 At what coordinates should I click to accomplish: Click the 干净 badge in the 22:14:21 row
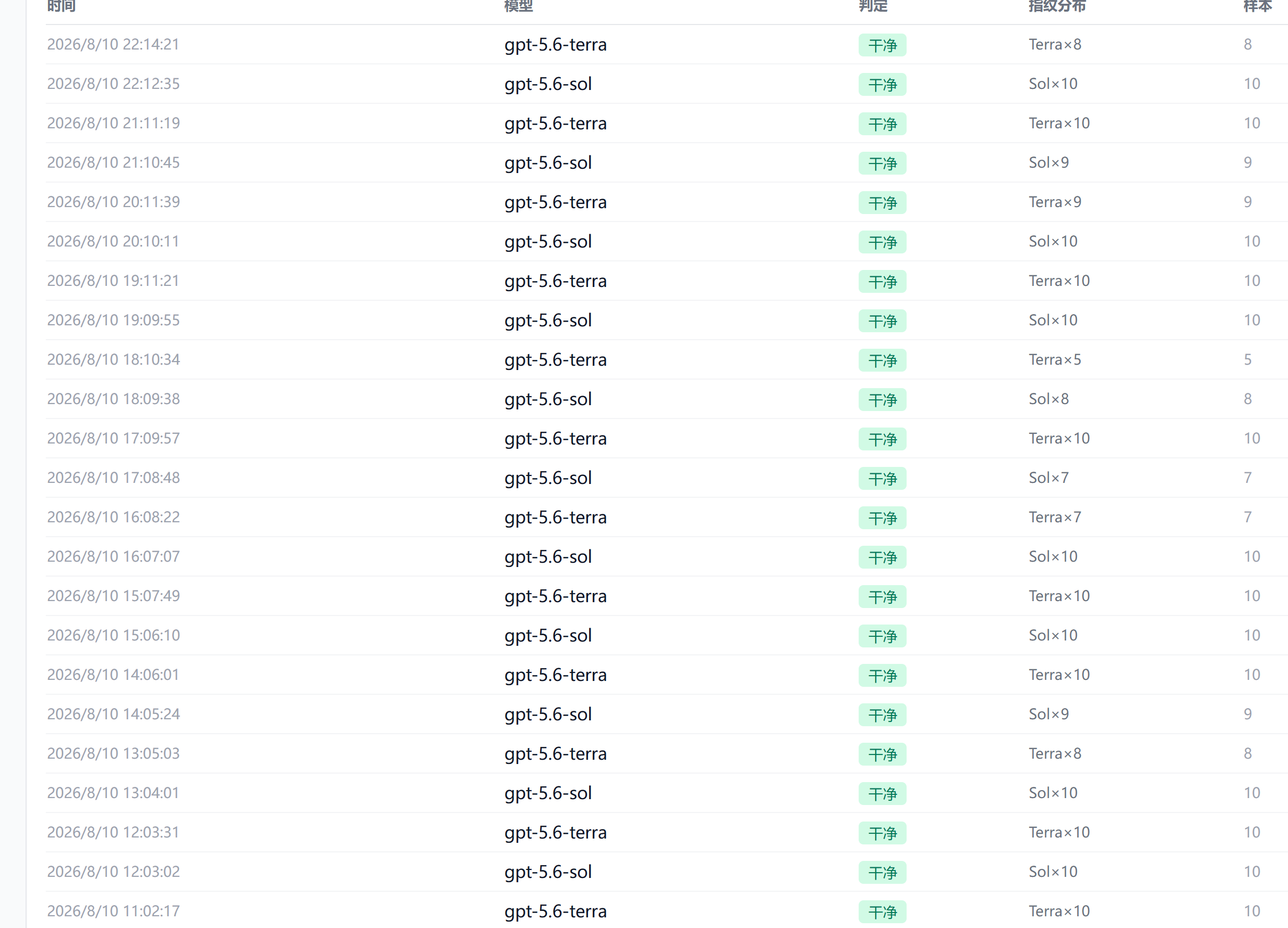882,45
